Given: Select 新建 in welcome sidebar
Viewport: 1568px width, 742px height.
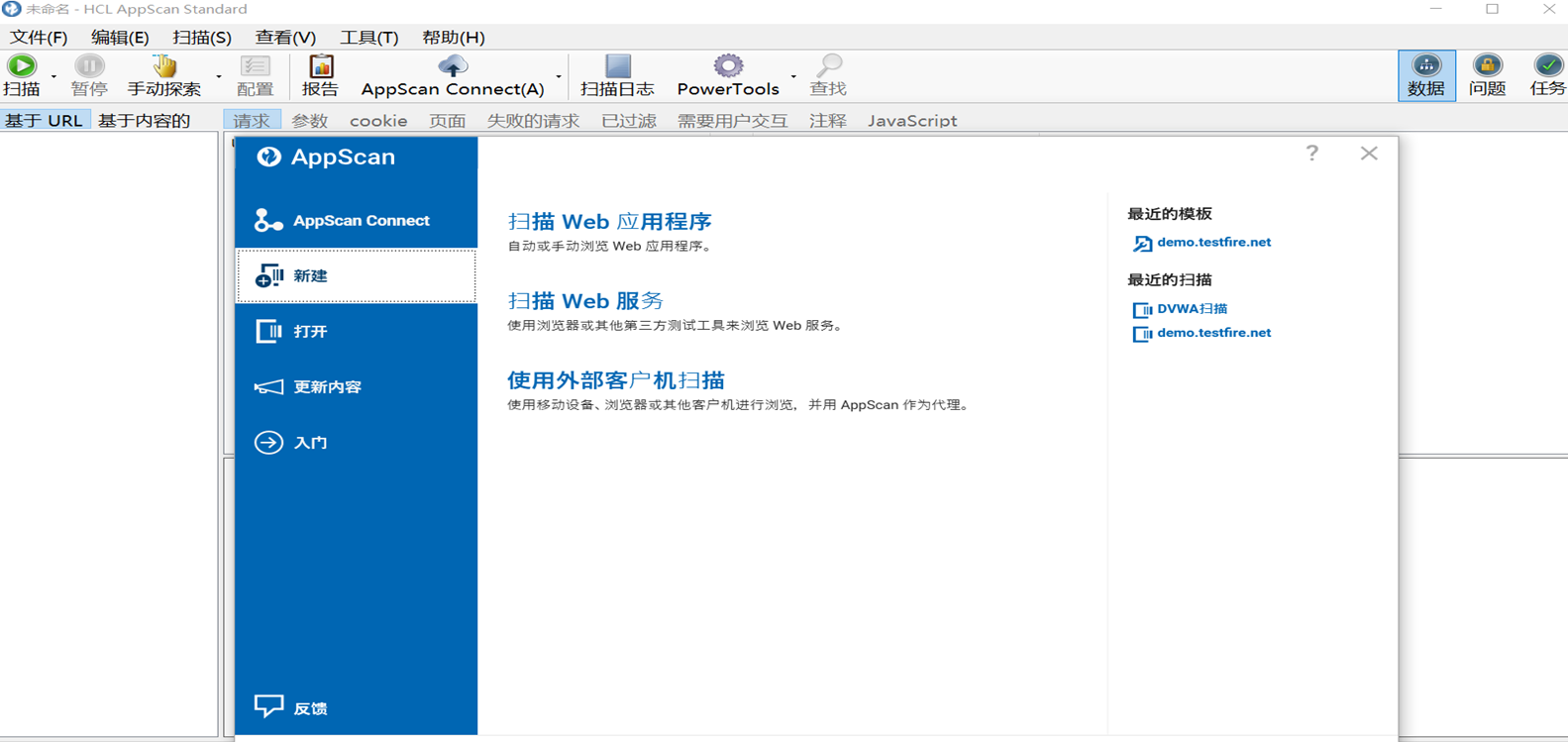Looking at the screenshot, I should coord(357,275).
